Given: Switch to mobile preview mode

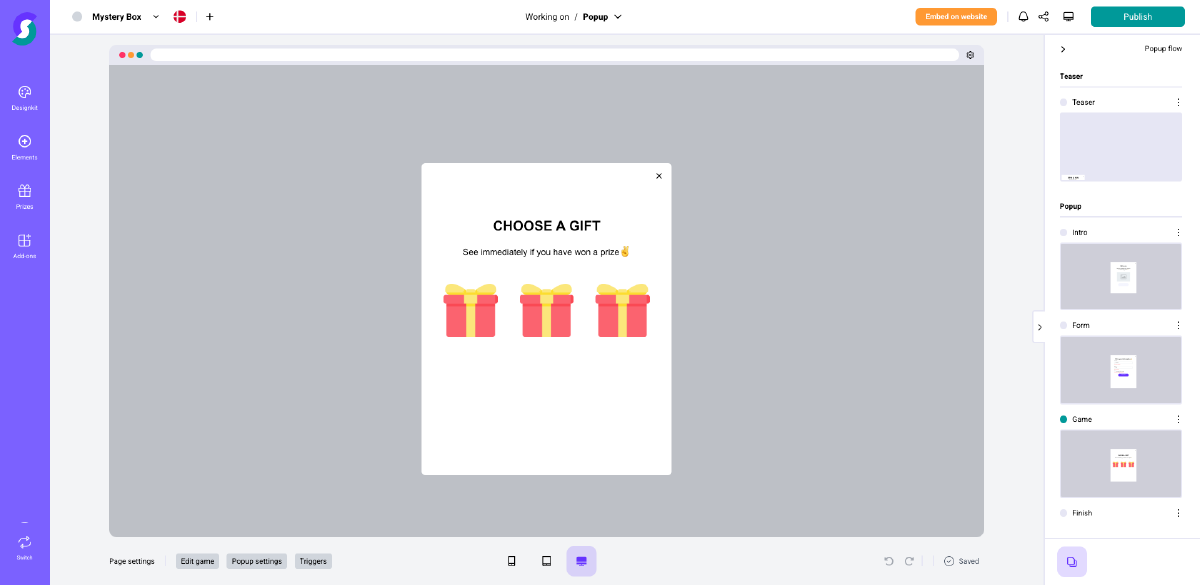Looking at the screenshot, I should [512, 561].
